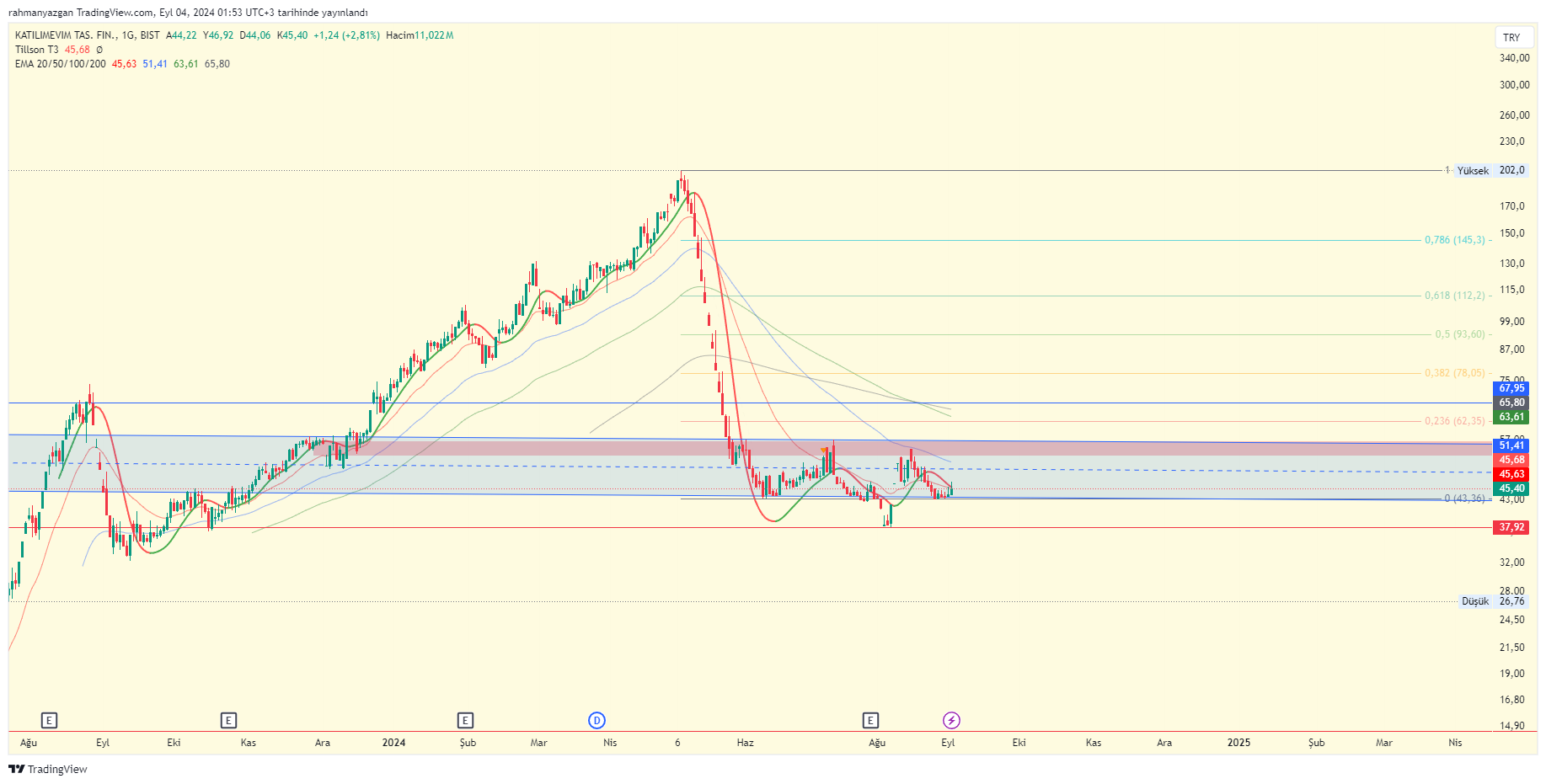This screenshot has width=1546, height=784.
Task: Click the 65,80 EMA 200 price label
Action: tap(1511, 403)
